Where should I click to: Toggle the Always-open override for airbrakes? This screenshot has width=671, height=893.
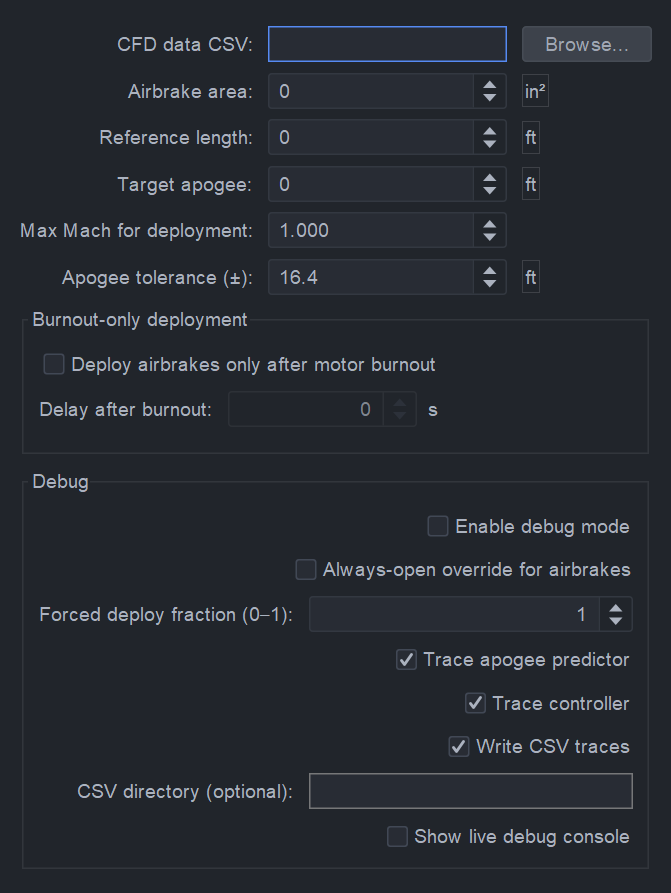[x=306, y=570]
